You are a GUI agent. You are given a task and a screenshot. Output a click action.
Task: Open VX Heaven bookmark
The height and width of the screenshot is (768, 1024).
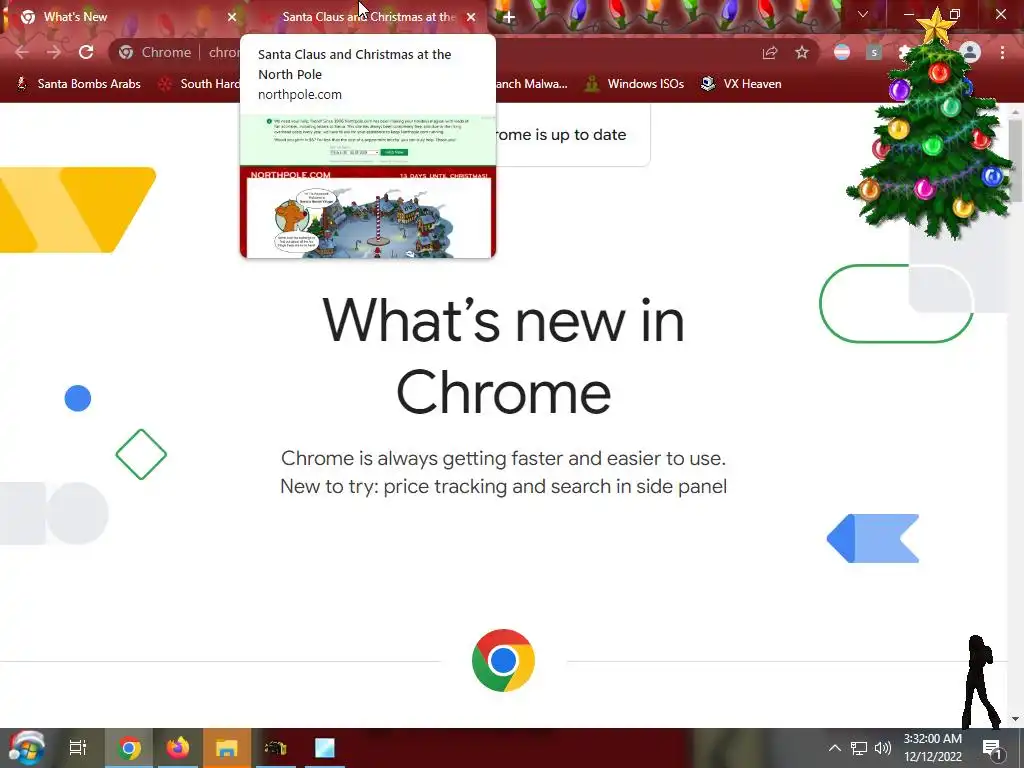pos(741,84)
